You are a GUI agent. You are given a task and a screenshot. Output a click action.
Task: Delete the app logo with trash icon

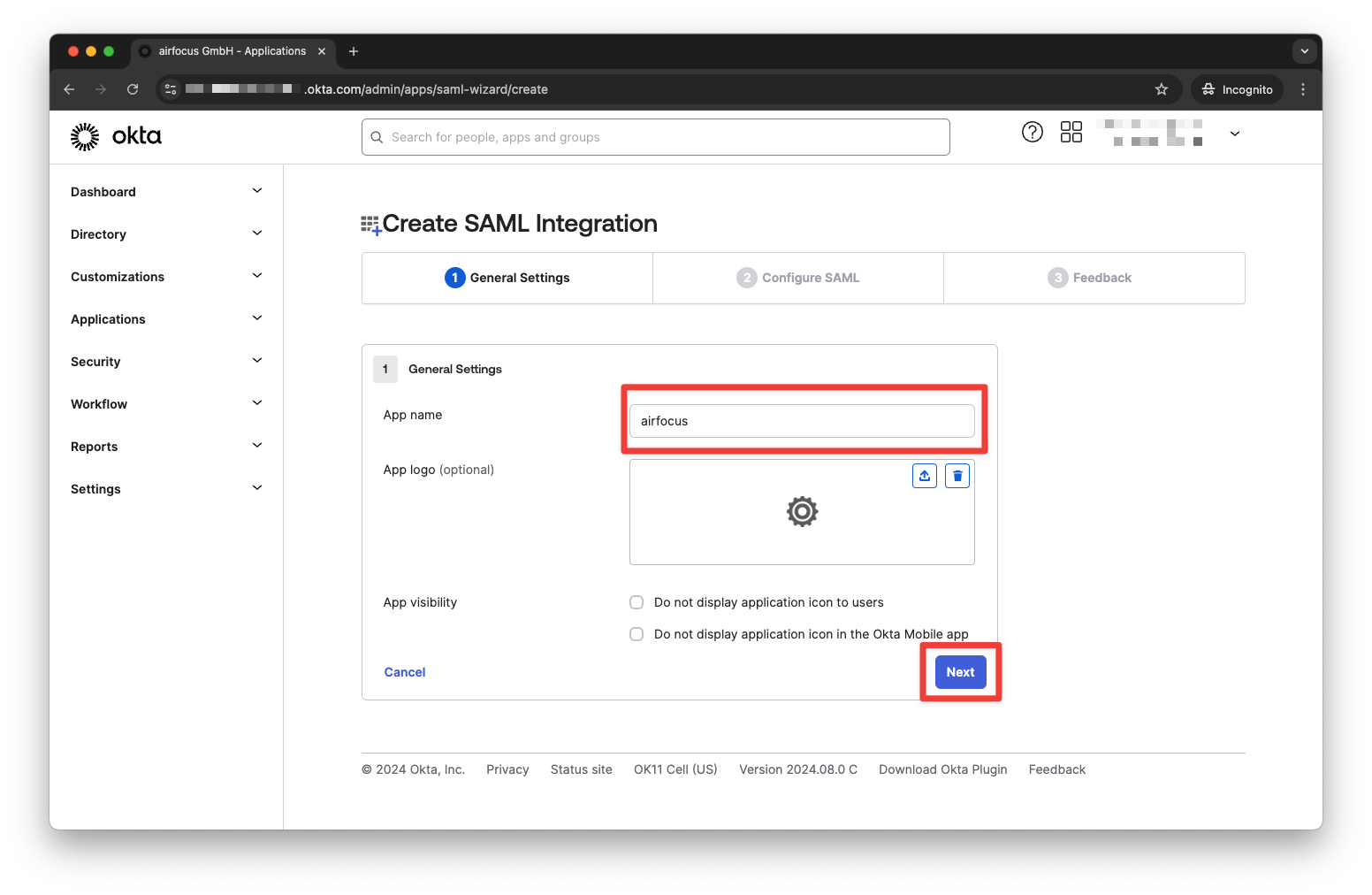coord(957,476)
